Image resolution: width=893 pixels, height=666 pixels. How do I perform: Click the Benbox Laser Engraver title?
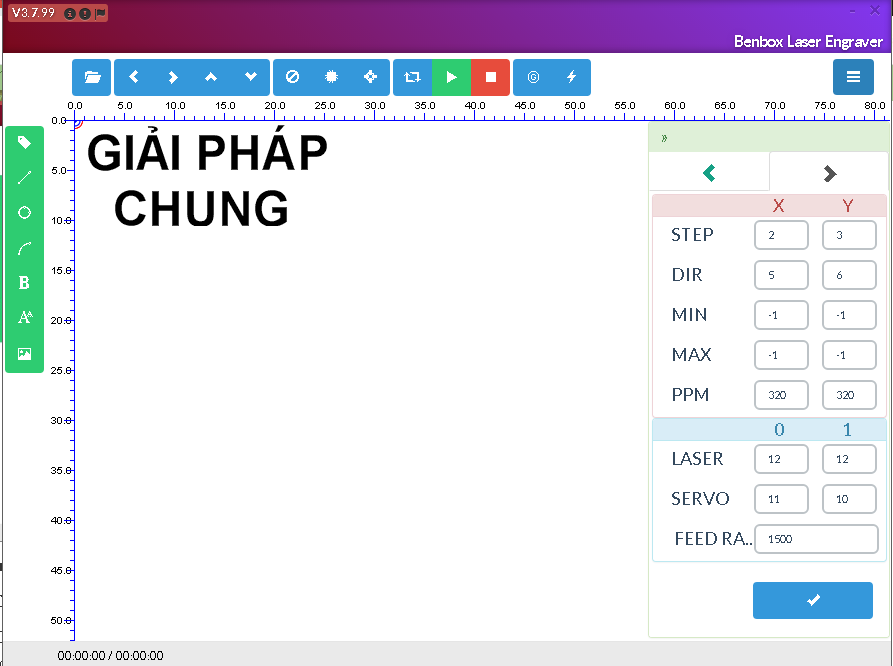pos(808,42)
